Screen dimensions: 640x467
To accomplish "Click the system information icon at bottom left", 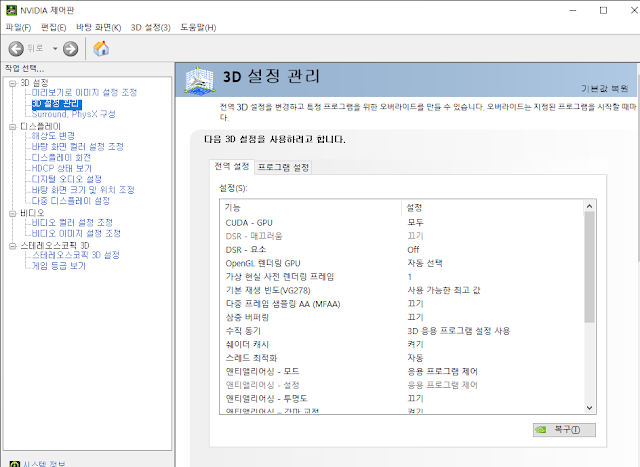I will 14,464.
